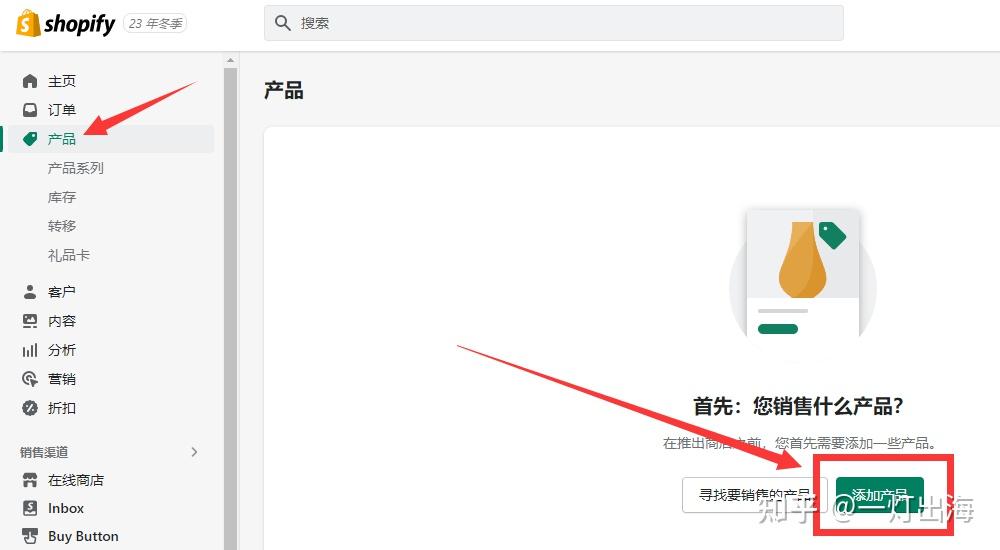Click the 寻找要销售的产品 button
The height and width of the screenshot is (550, 1000).
(x=754, y=494)
